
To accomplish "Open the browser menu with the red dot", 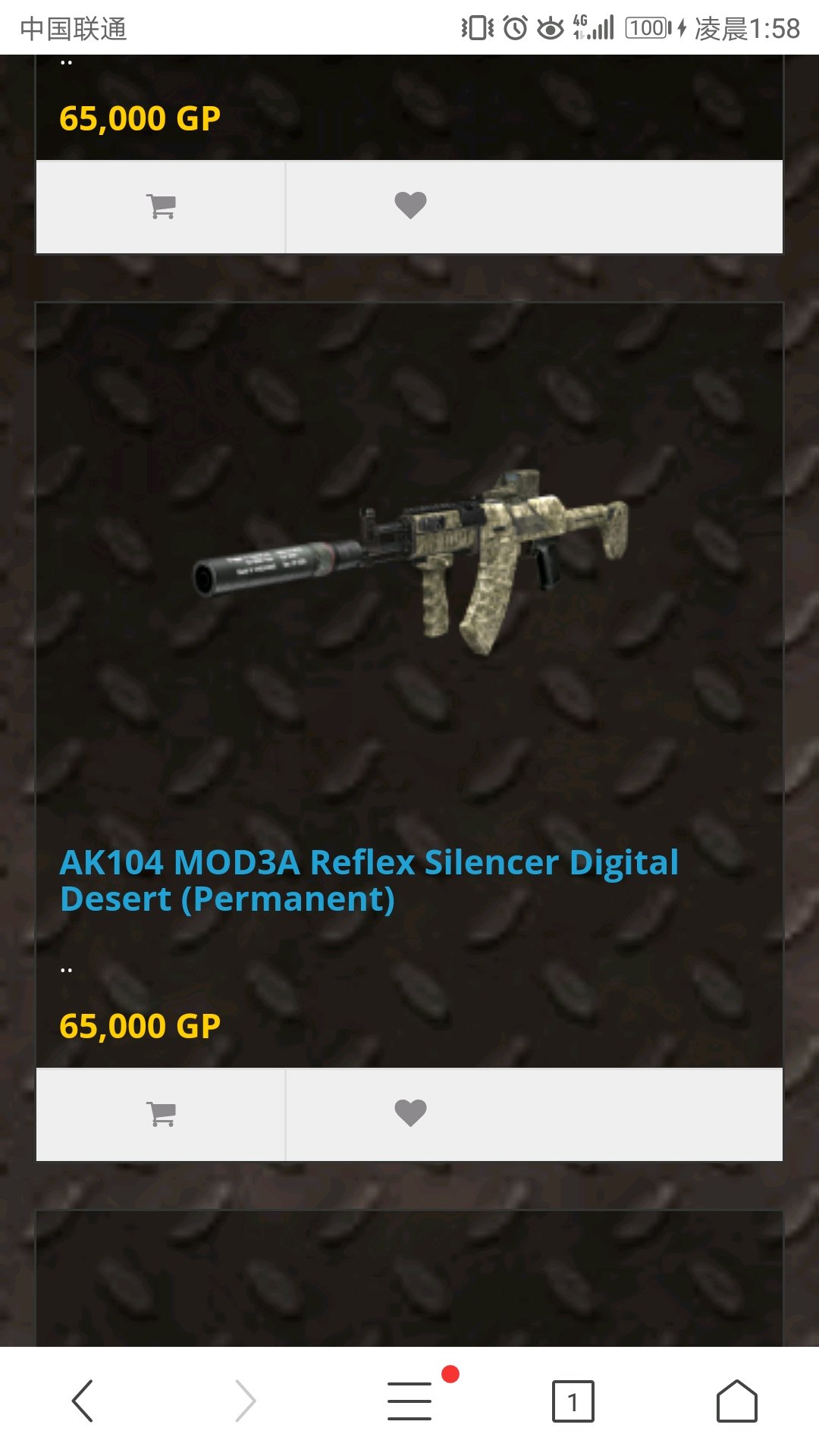I will click(x=410, y=1400).
